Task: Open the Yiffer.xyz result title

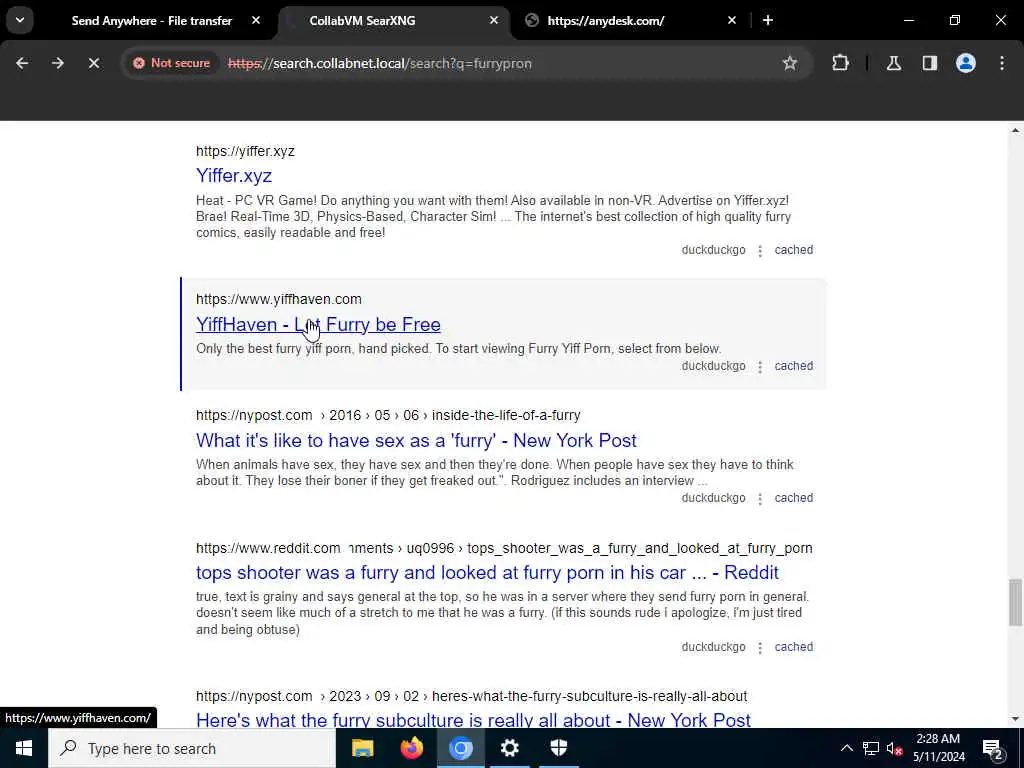Action: (x=234, y=176)
